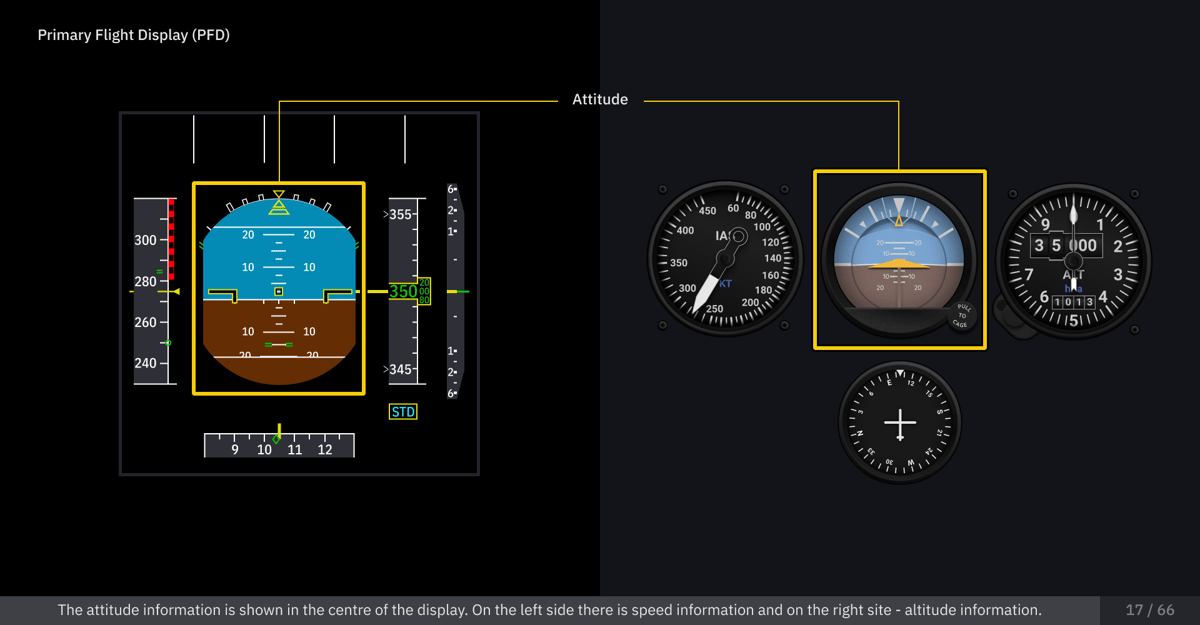The width and height of the screenshot is (1200, 625).
Task: Open the 17 / 66 page counter
Action: click(x=1149, y=610)
